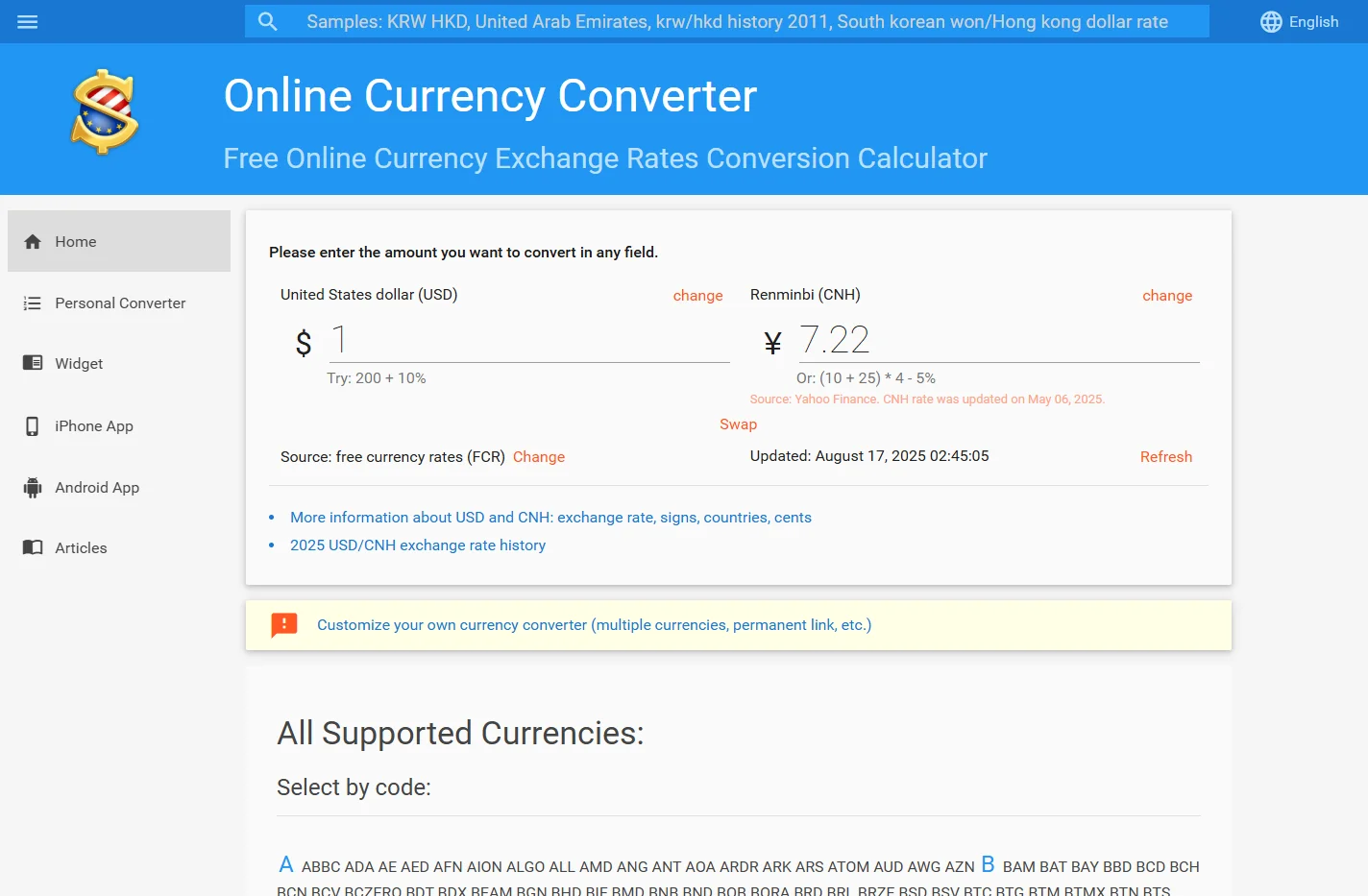Focus the currency search box
The width and height of the screenshot is (1368, 896).
coord(727,21)
